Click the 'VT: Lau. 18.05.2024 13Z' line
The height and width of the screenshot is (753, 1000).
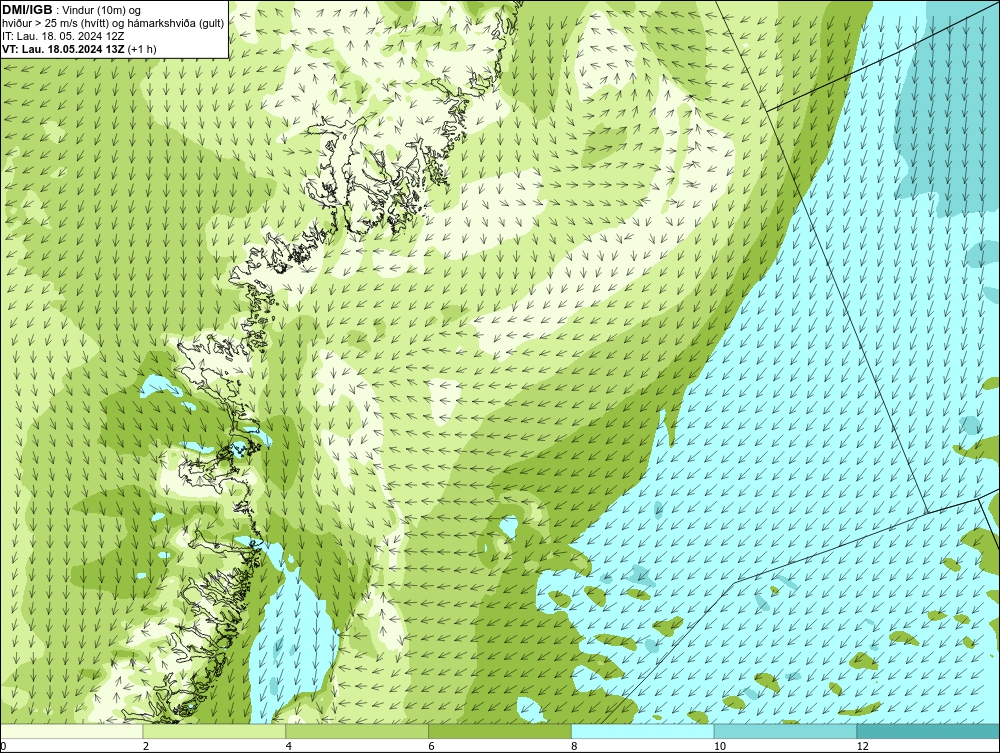coord(79,48)
